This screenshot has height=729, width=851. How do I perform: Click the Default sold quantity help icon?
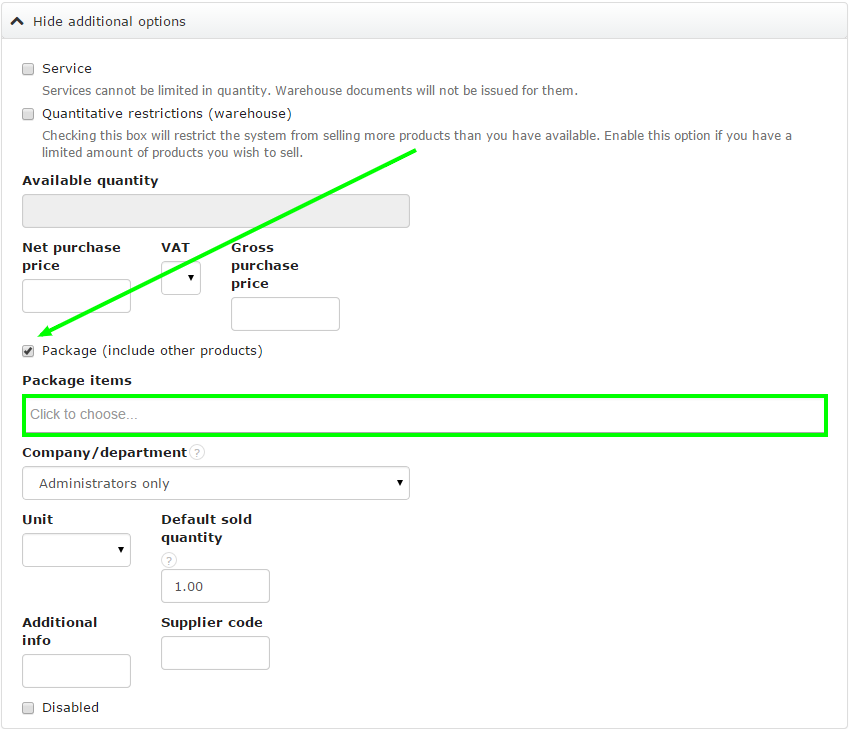[x=169, y=560]
